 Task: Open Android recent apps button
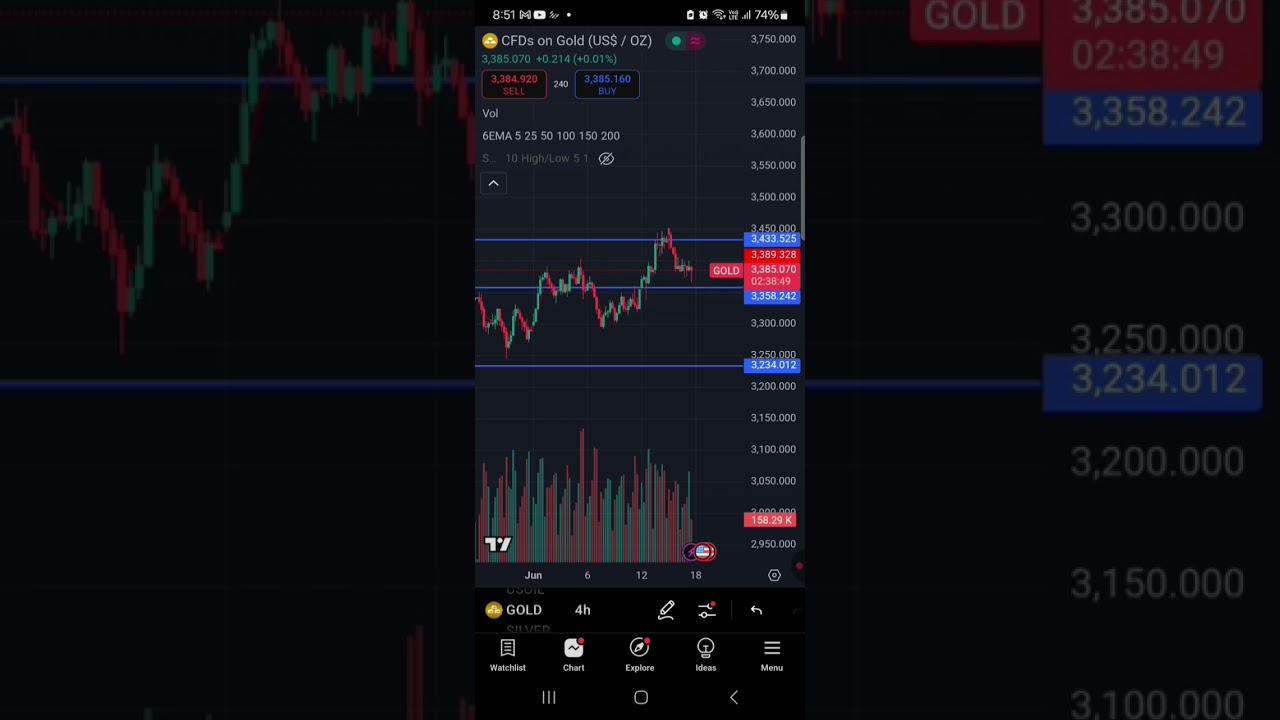click(549, 698)
